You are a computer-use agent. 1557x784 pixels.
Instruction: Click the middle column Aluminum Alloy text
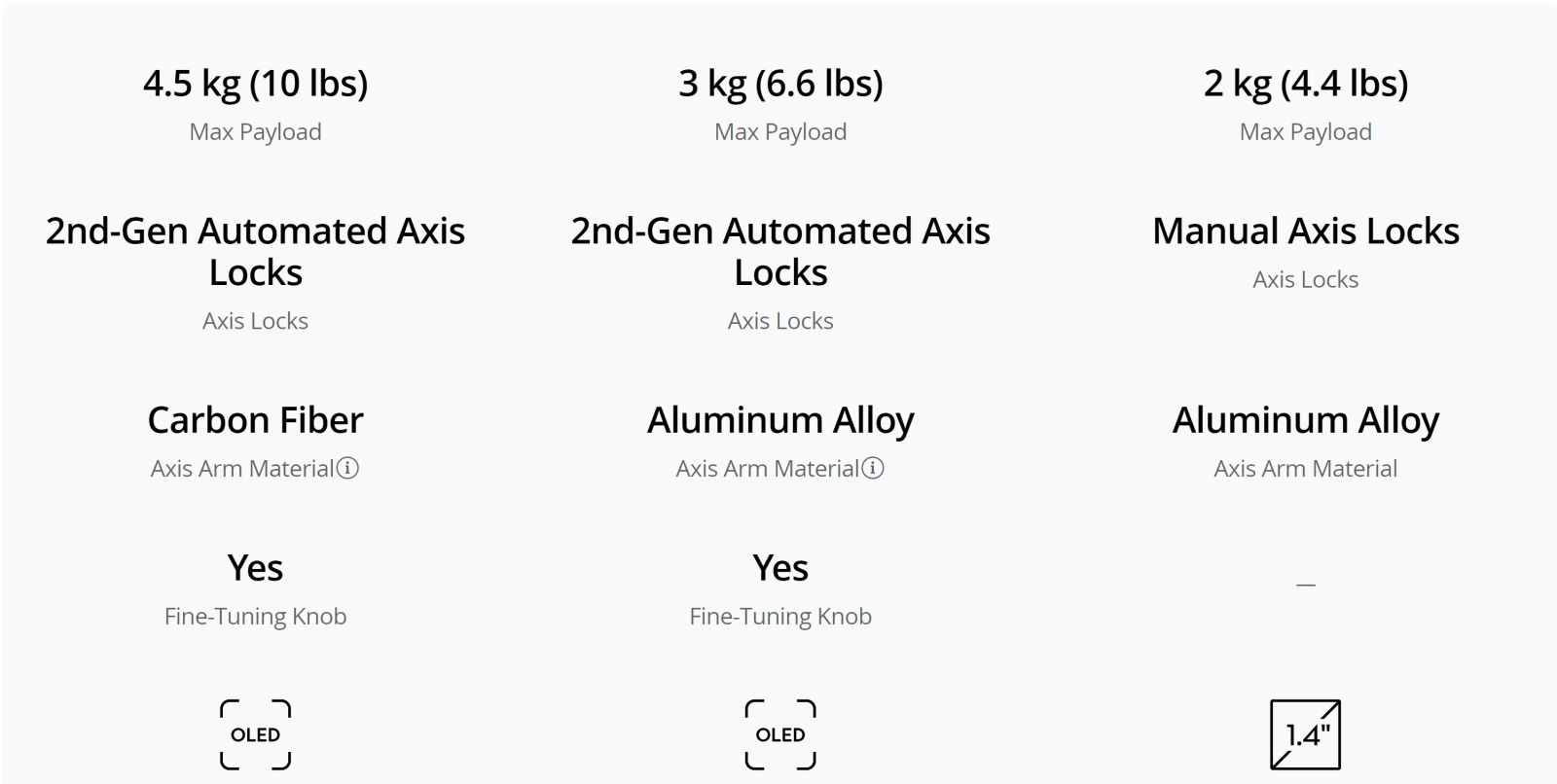click(780, 420)
